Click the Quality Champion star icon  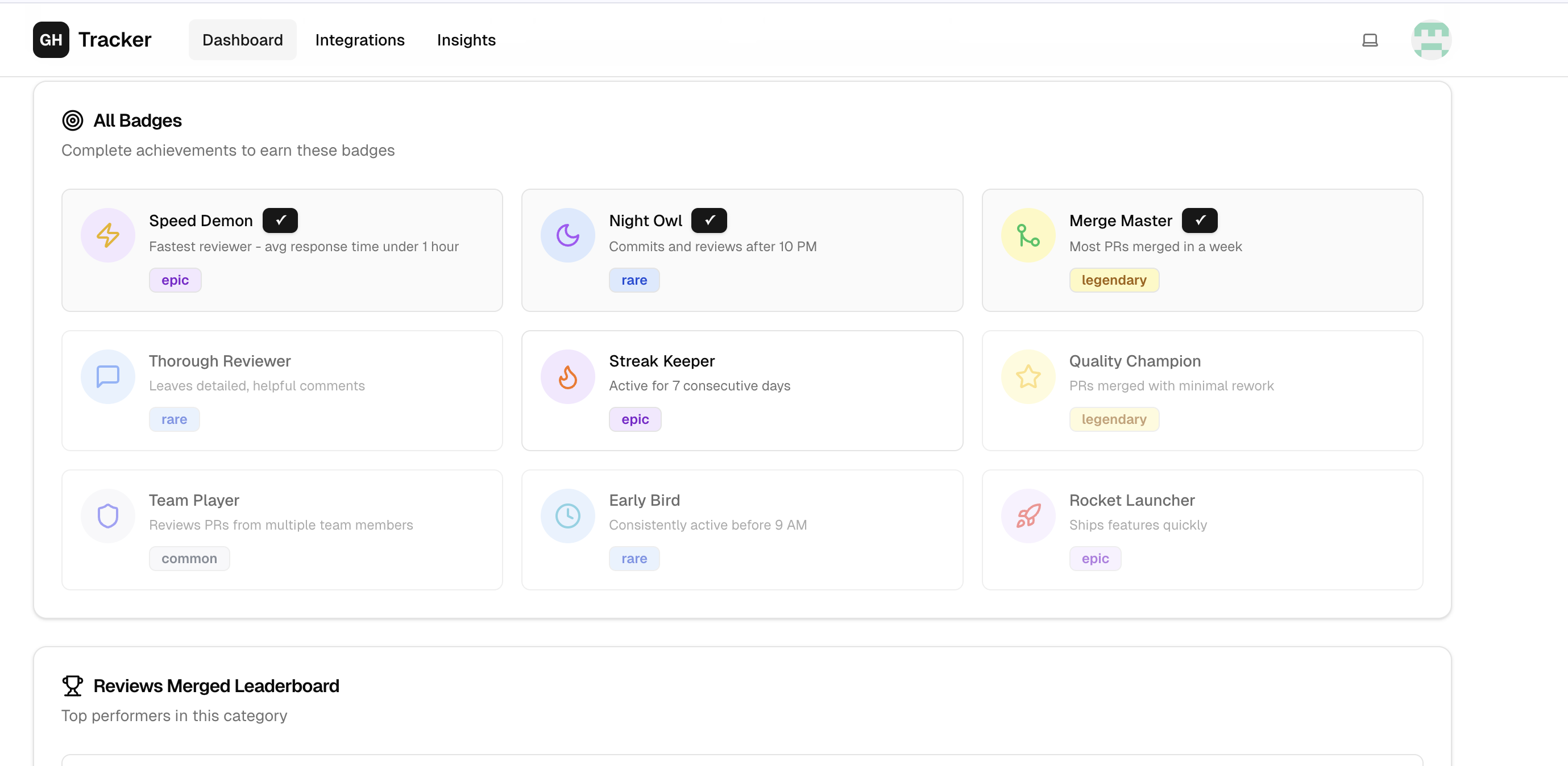(1027, 376)
